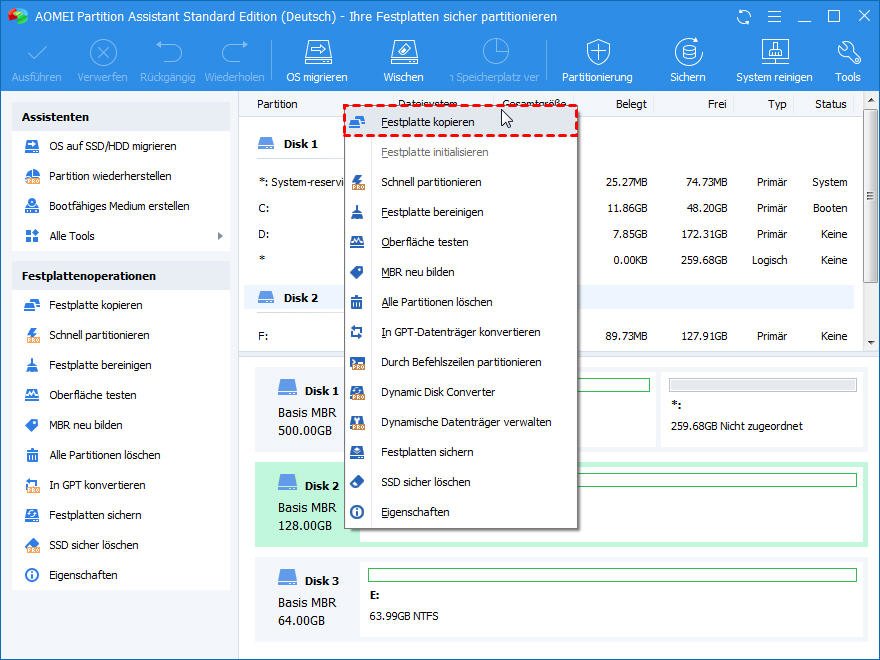The width and height of the screenshot is (880, 660).
Task: Click Alle Partitionen löschen in context menu
Action: point(461,302)
